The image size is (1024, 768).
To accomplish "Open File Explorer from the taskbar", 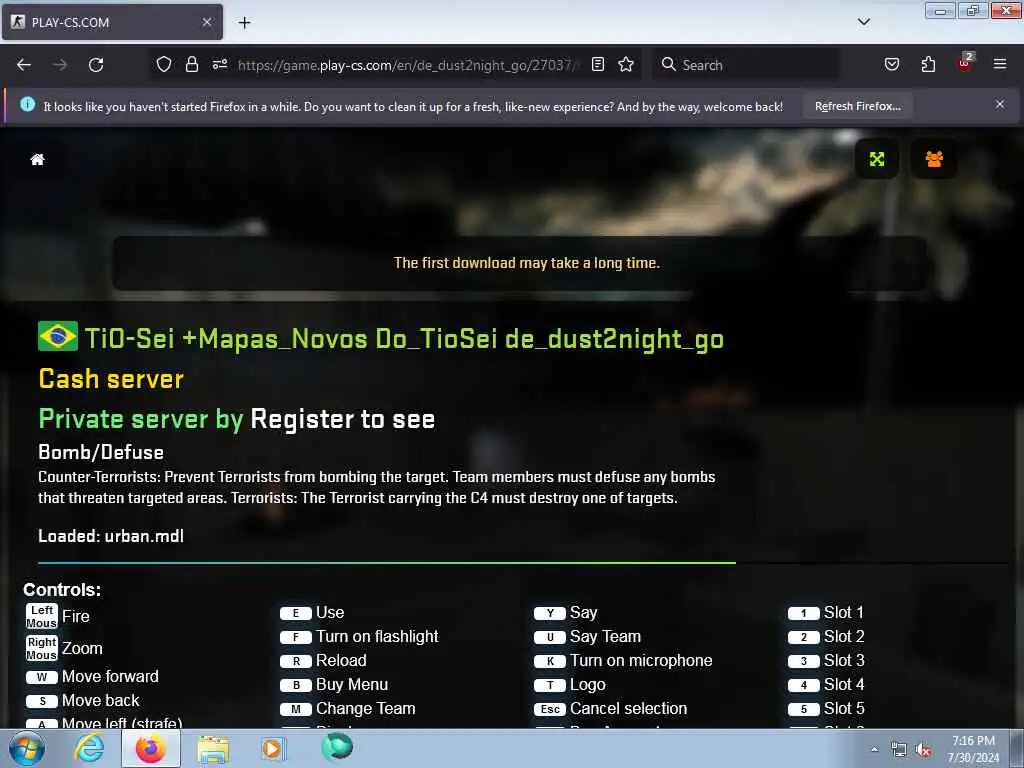I will (x=213, y=749).
